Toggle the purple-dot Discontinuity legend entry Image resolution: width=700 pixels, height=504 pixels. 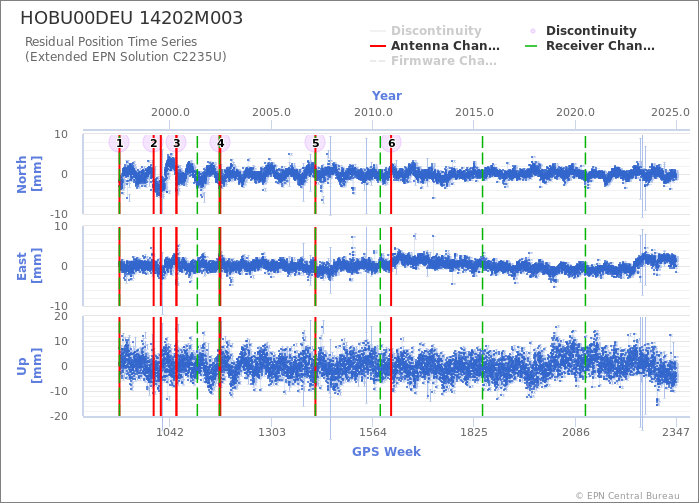[x=582, y=30]
